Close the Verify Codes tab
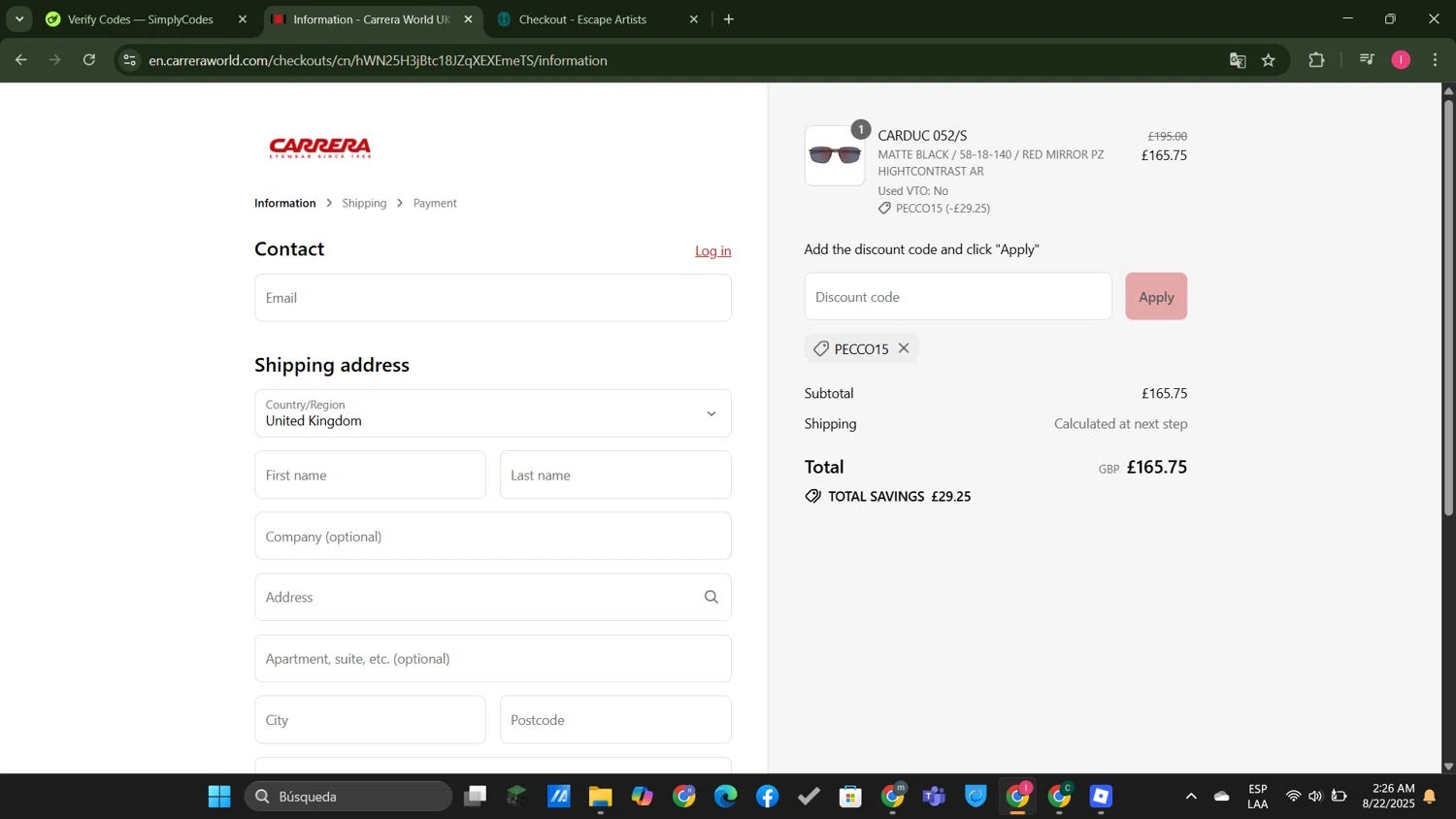Screen dimensions: 1456x819 click(243, 19)
